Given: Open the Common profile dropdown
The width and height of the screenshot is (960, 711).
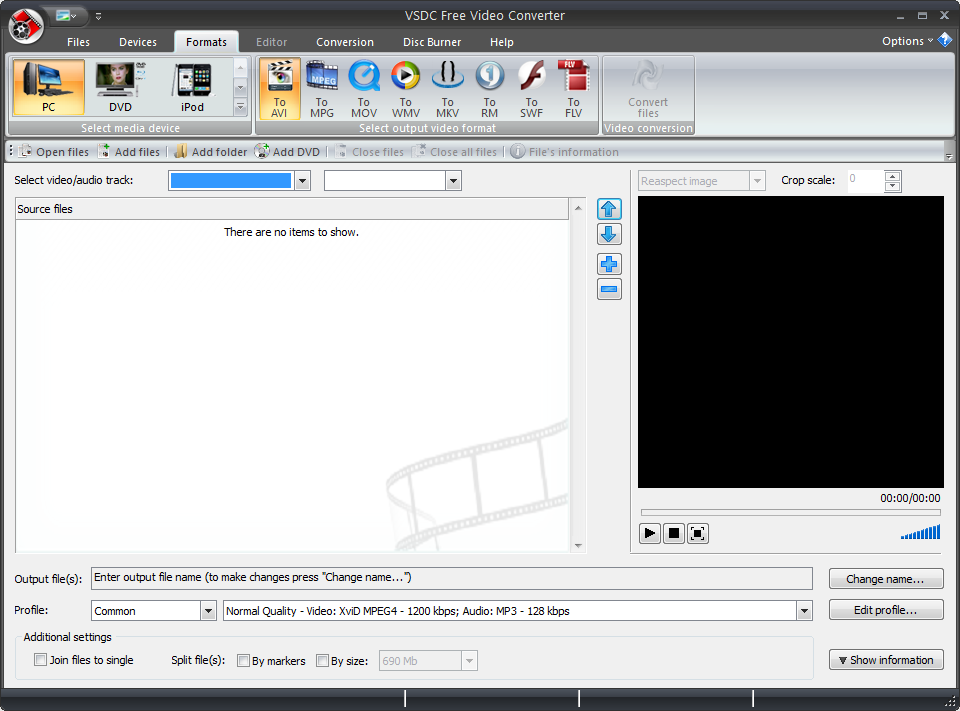Looking at the screenshot, I should click(x=208, y=611).
